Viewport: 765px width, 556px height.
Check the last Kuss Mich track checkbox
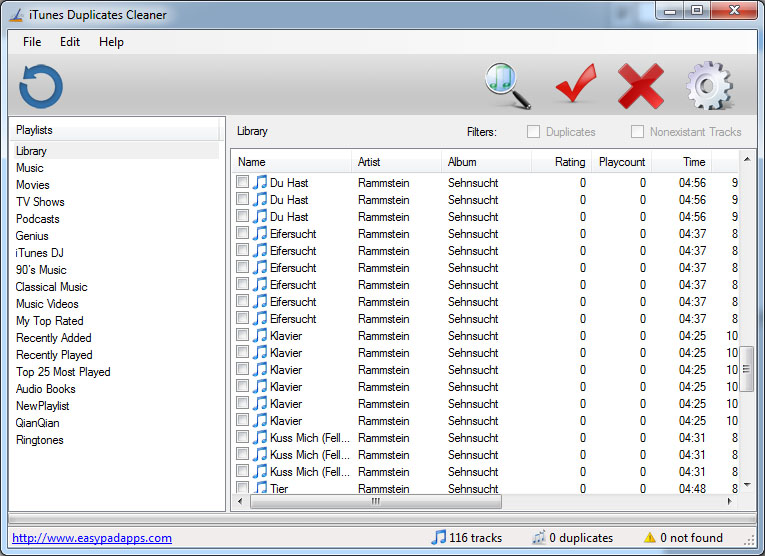click(242, 471)
